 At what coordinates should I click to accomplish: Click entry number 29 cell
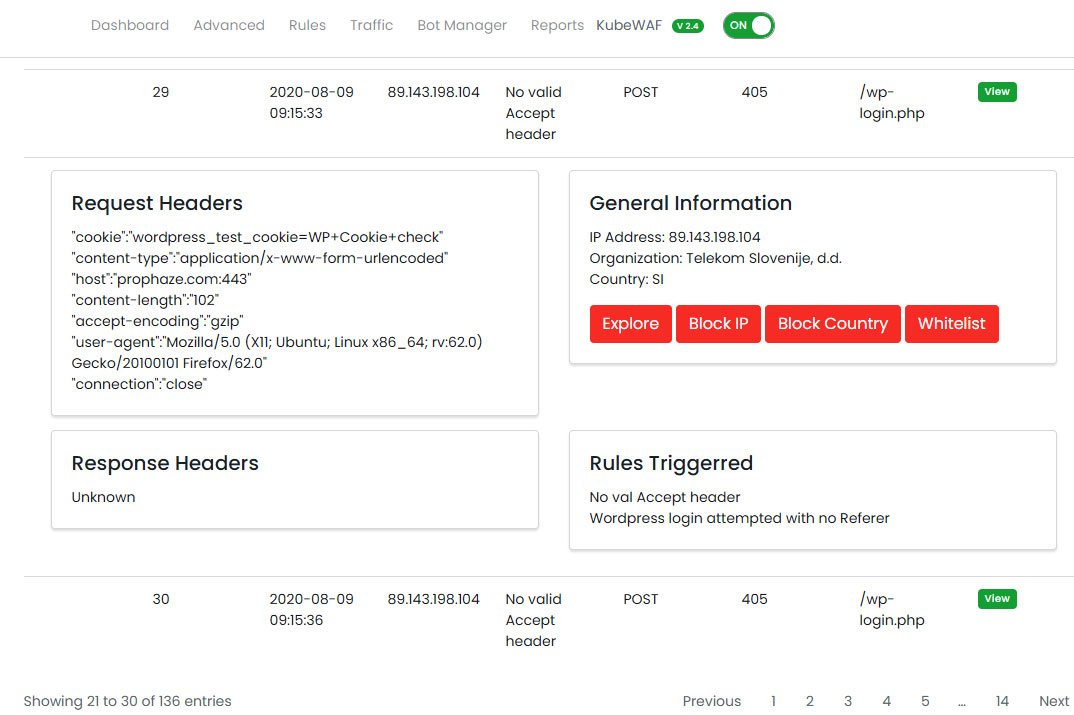[161, 92]
